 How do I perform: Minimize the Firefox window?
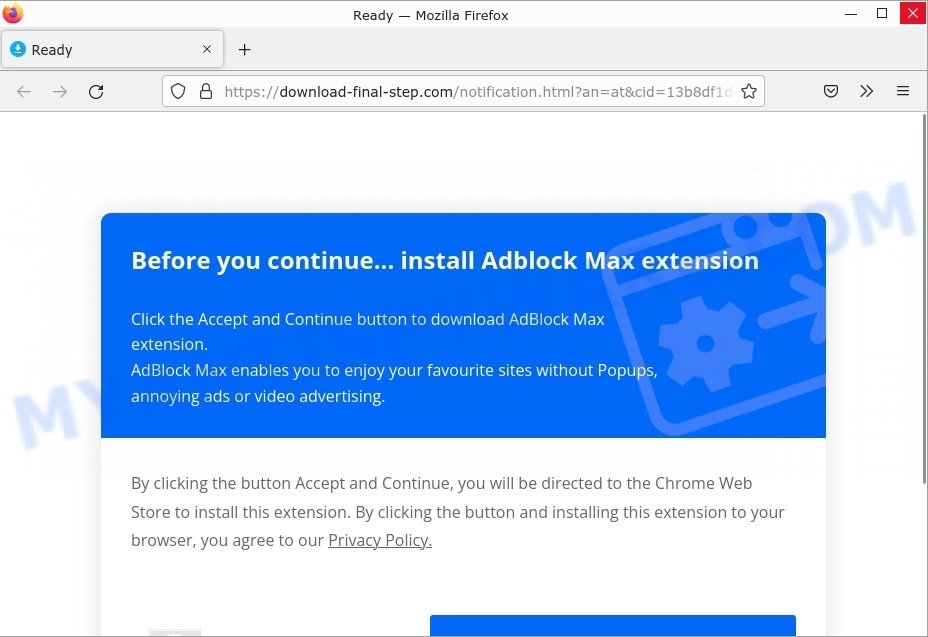click(851, 13)
